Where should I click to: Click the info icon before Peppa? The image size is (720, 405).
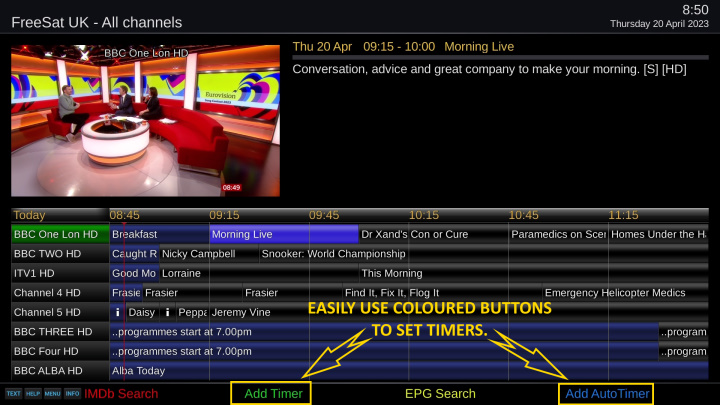(168, 312)
